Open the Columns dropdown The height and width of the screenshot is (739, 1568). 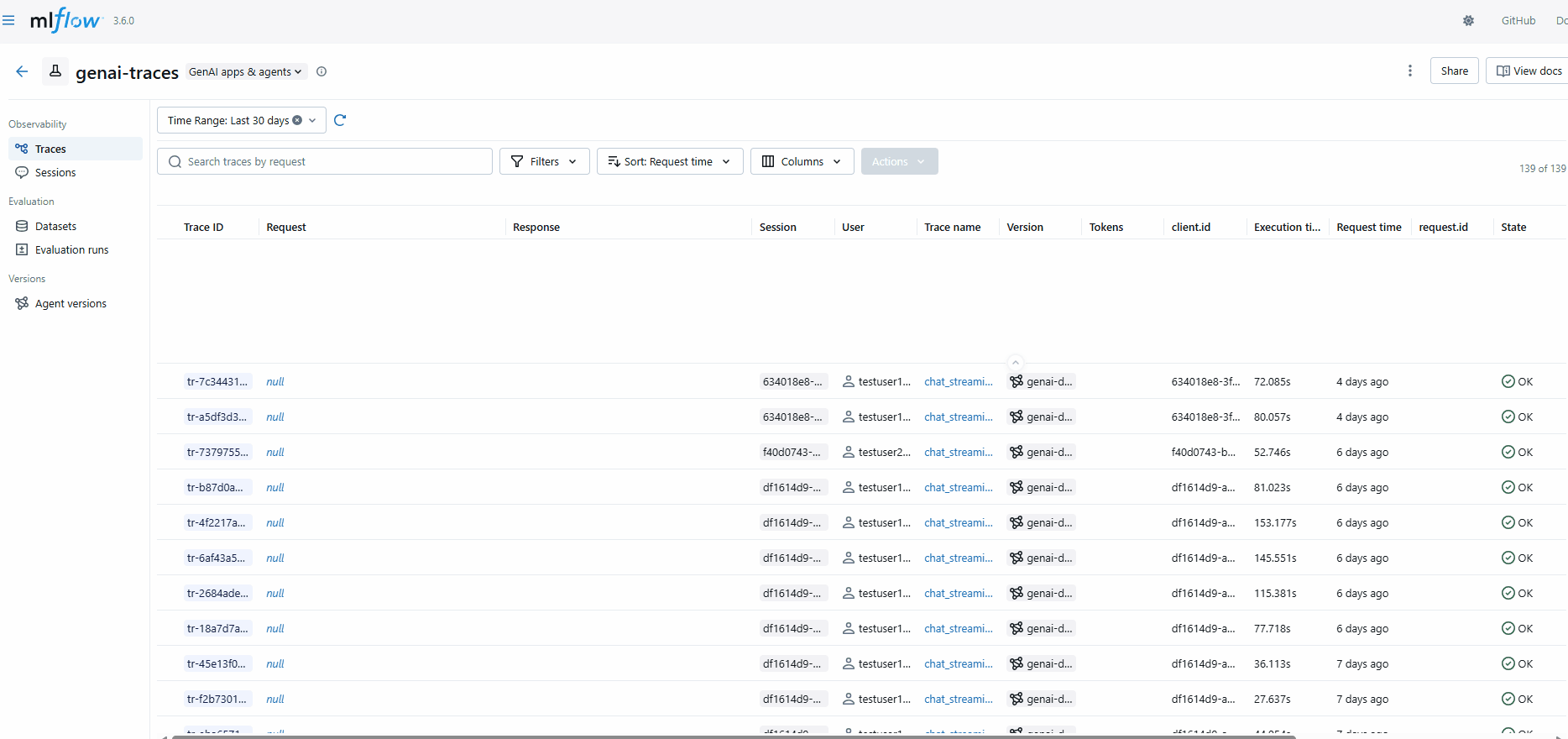coord(802,161)
